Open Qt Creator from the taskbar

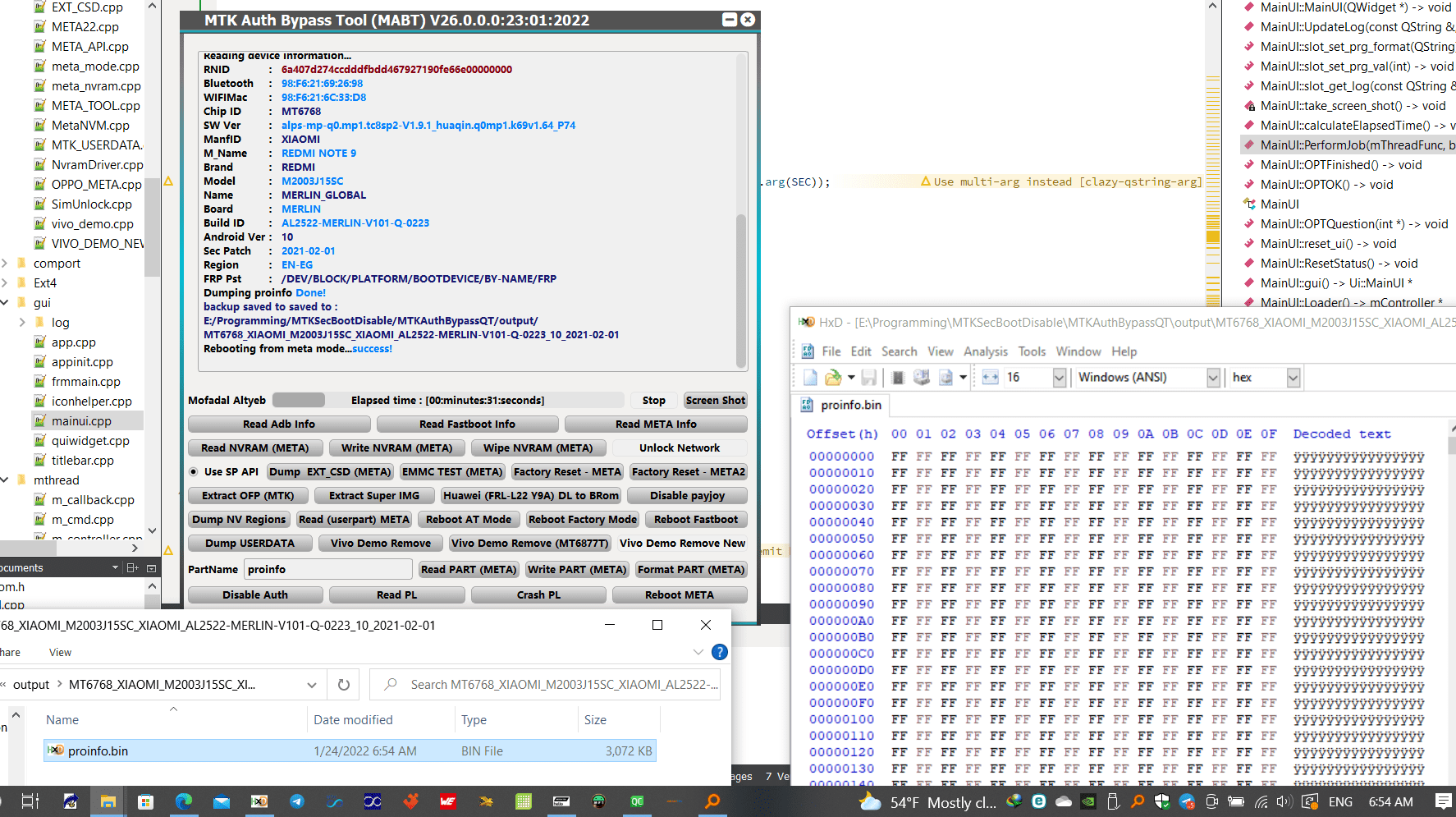(x=637, y=801)
